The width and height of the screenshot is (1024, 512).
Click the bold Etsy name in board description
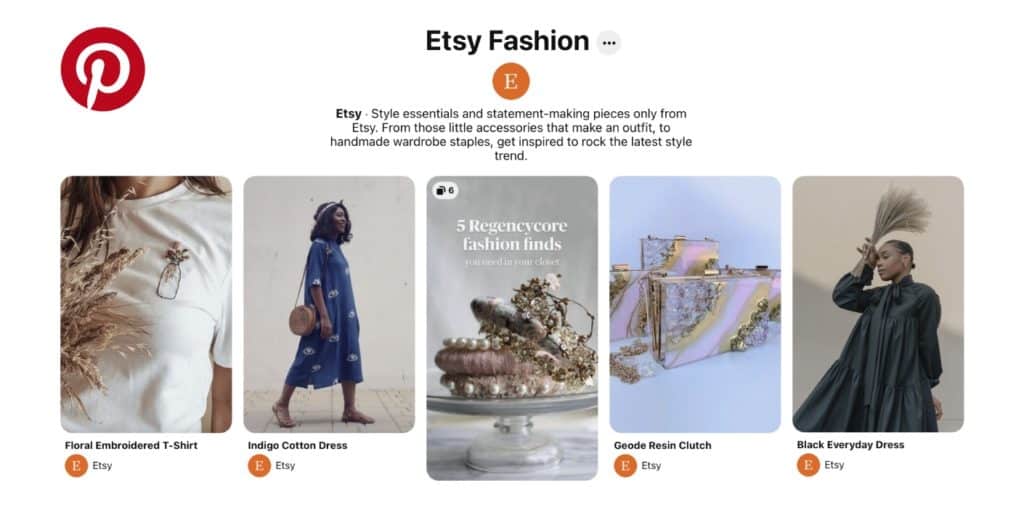(x=349, y=114)
